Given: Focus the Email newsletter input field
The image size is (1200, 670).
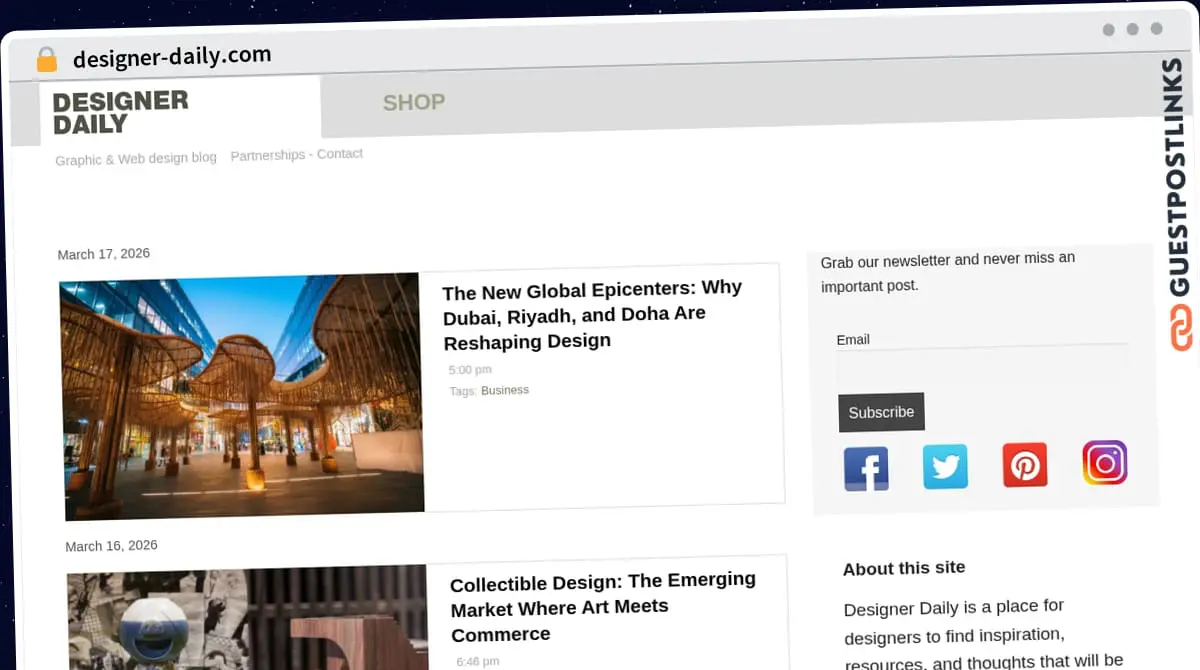Looking at the screenshot, I should tap(981, 365).
